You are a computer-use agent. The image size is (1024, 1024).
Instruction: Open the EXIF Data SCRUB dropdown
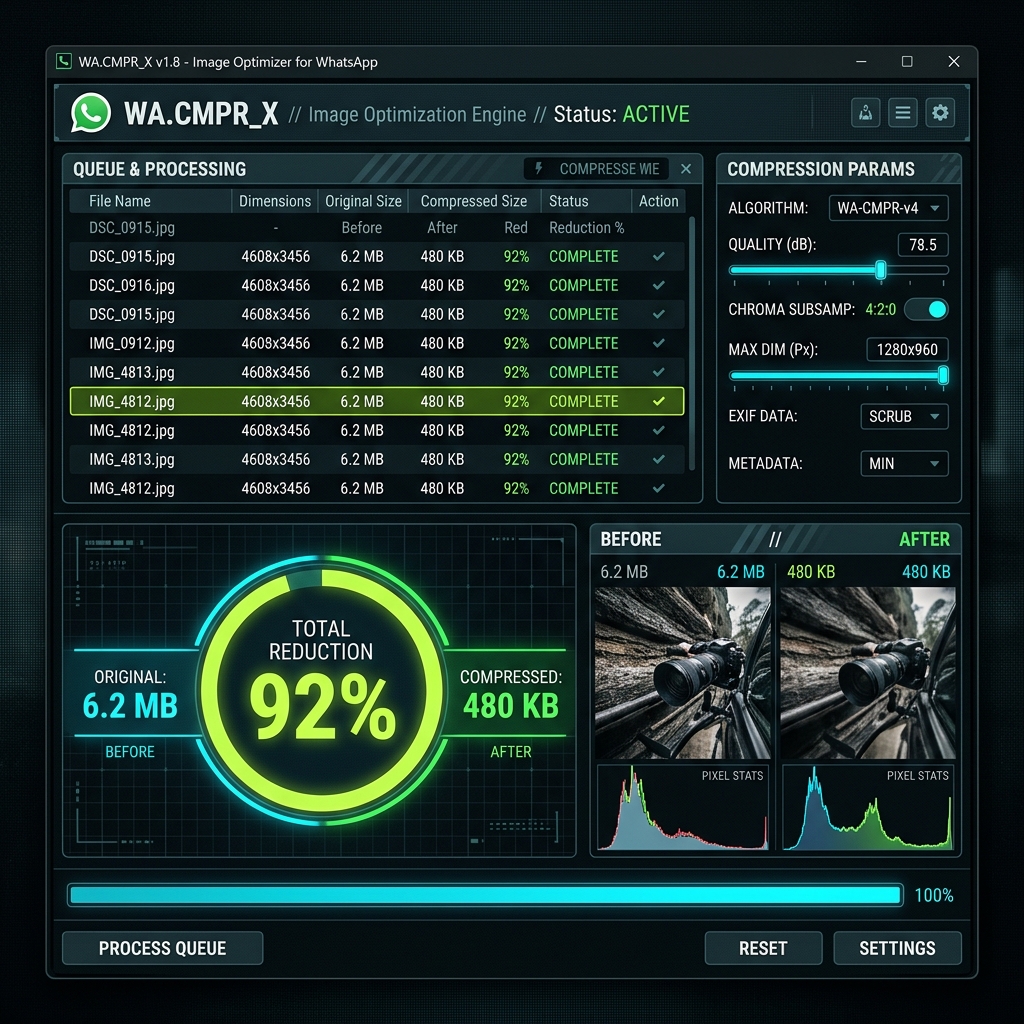click(x=904, y=416)
